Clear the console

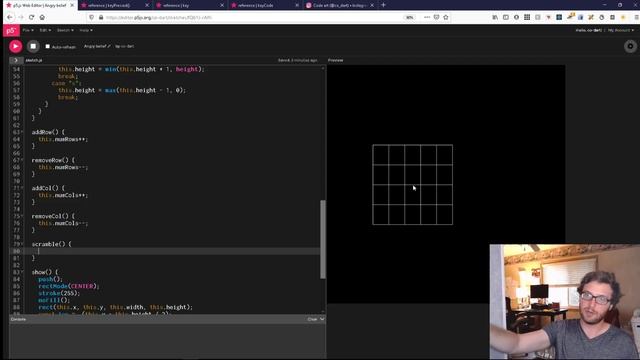(x=312, y=319)
